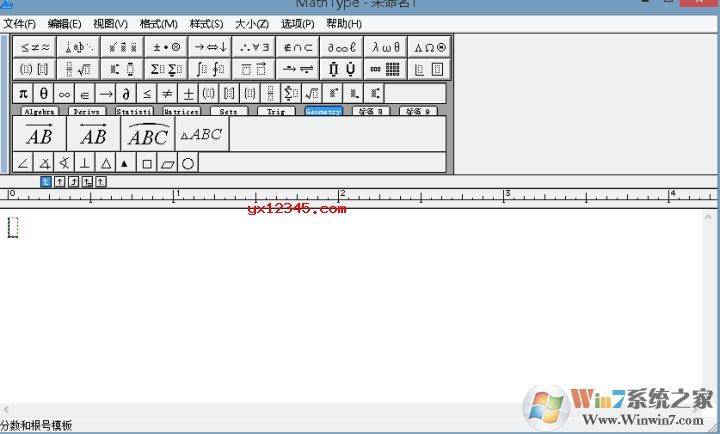Switch to the Matrices tab
The height and width of the screenshot is (434, 720).
click(x=181, y=112)
